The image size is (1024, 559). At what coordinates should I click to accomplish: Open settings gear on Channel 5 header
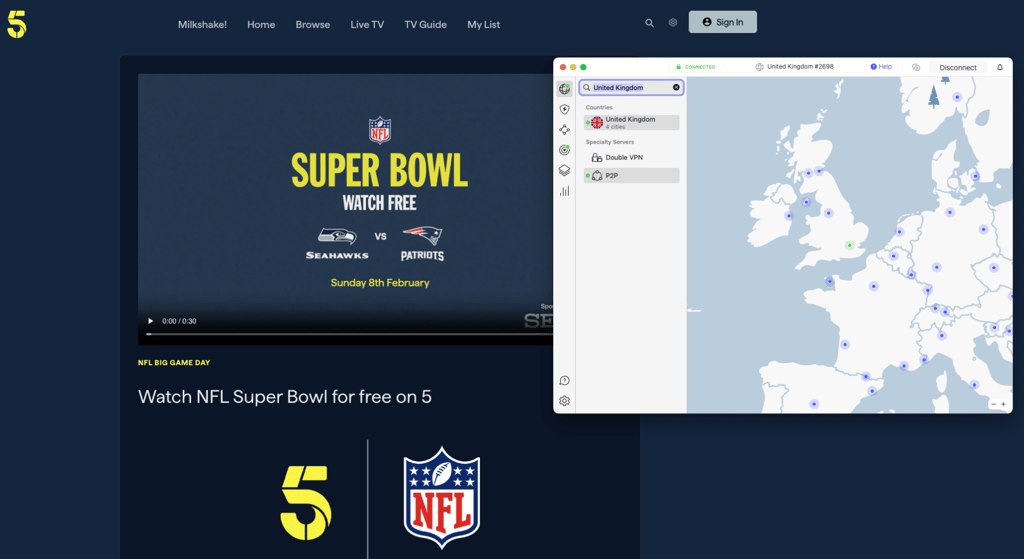click(673, 23)
